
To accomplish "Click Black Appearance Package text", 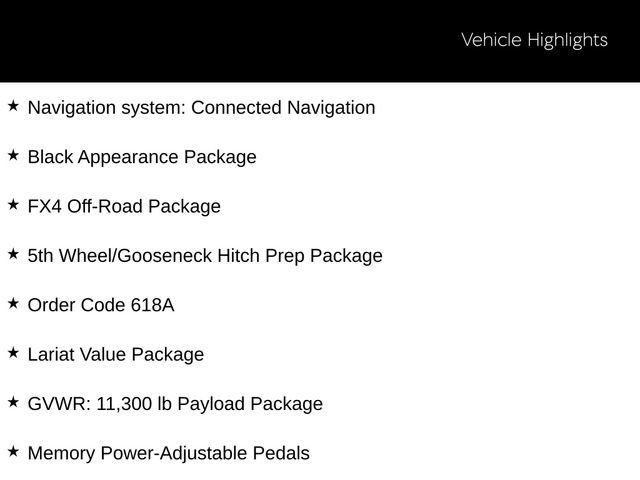I will 142,158.
